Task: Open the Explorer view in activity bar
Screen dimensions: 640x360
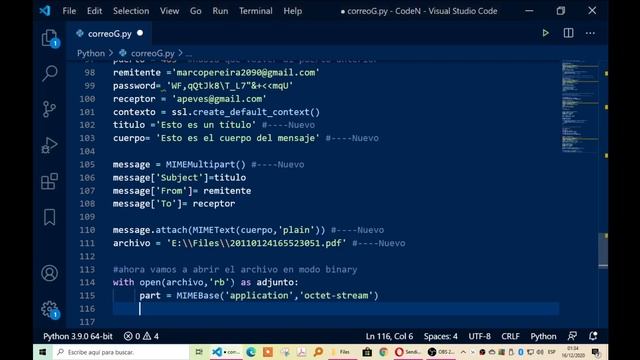Action: [x=50, y=38]
